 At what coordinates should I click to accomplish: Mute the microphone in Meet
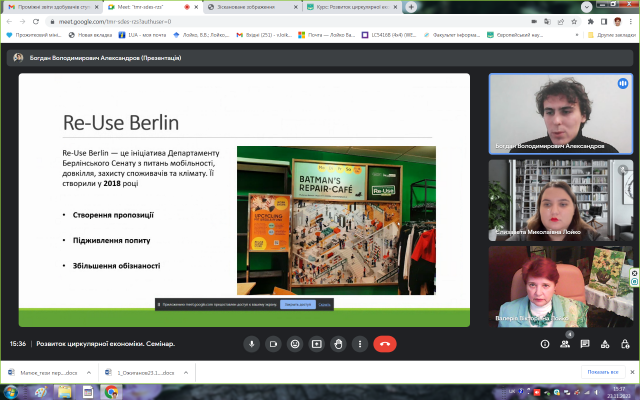tap(251, 343)
